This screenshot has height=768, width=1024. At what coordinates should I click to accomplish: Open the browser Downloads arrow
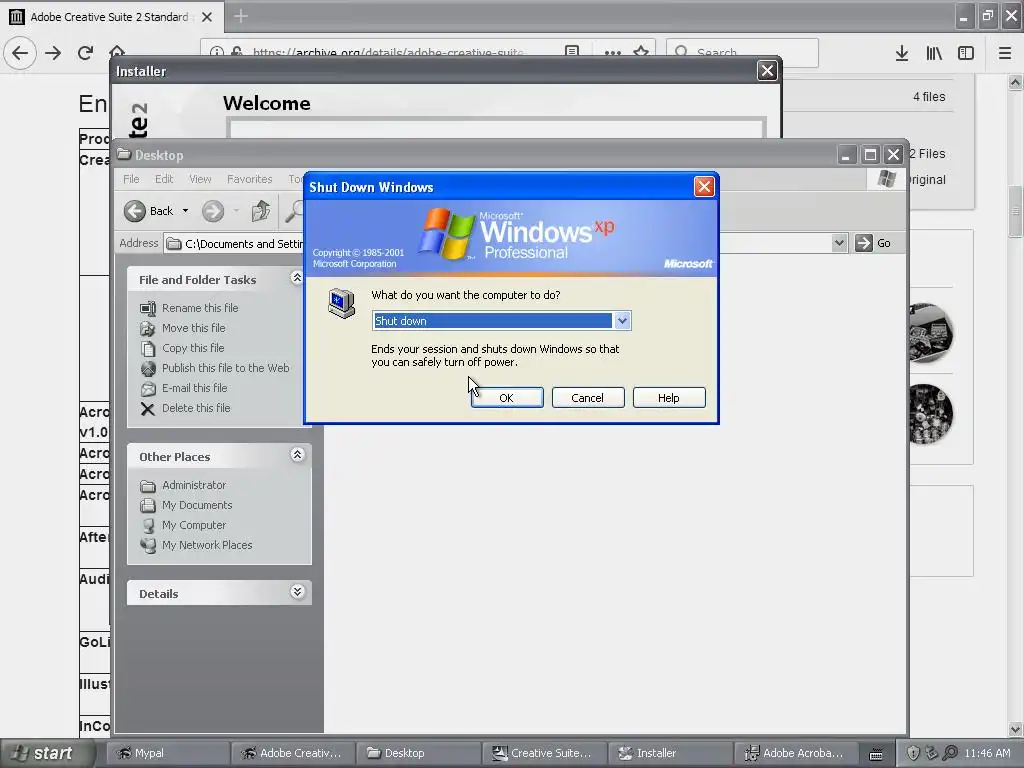tap(902, 53)
